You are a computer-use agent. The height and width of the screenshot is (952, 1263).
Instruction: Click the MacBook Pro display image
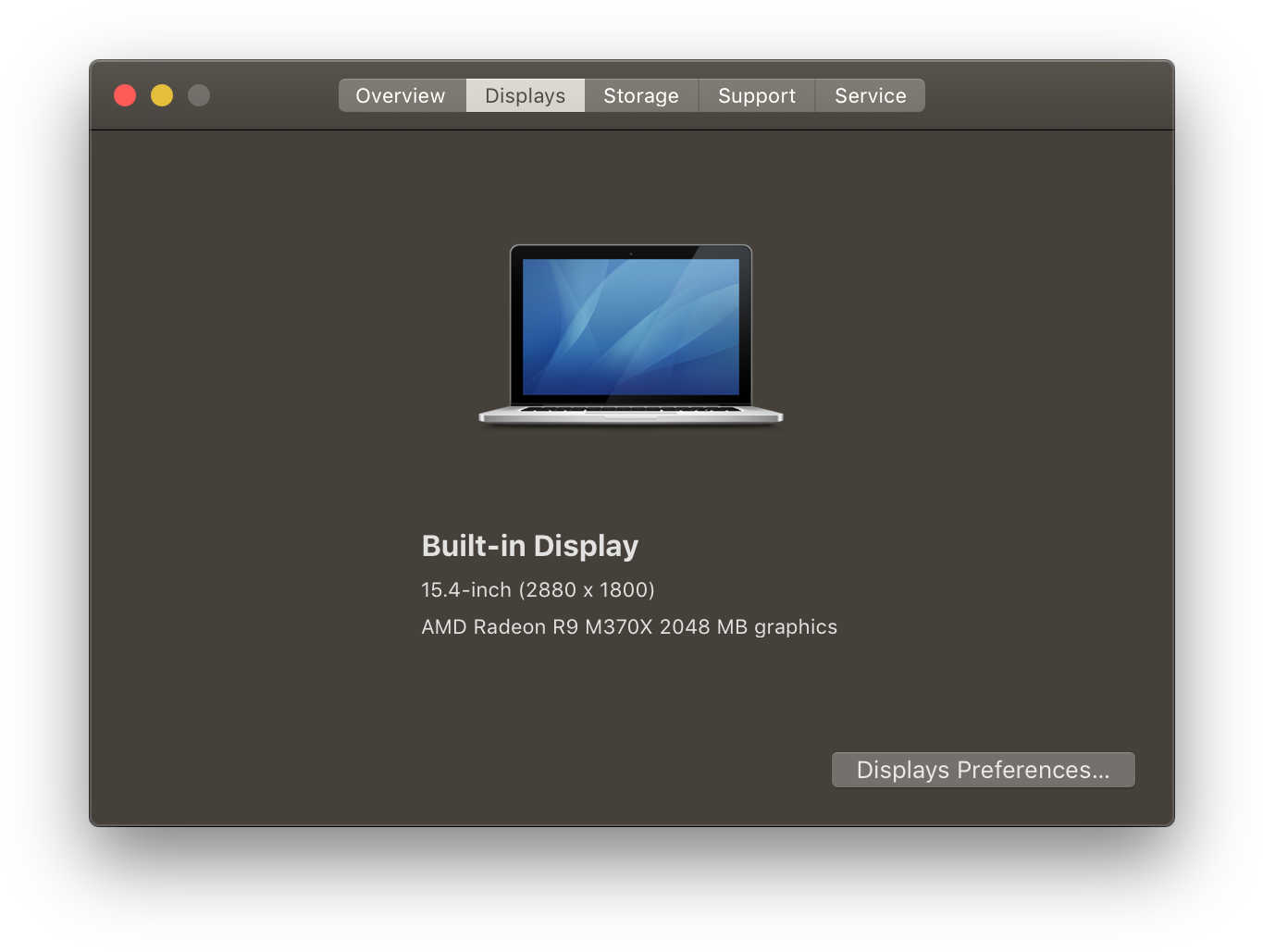[x=630, y=335]
